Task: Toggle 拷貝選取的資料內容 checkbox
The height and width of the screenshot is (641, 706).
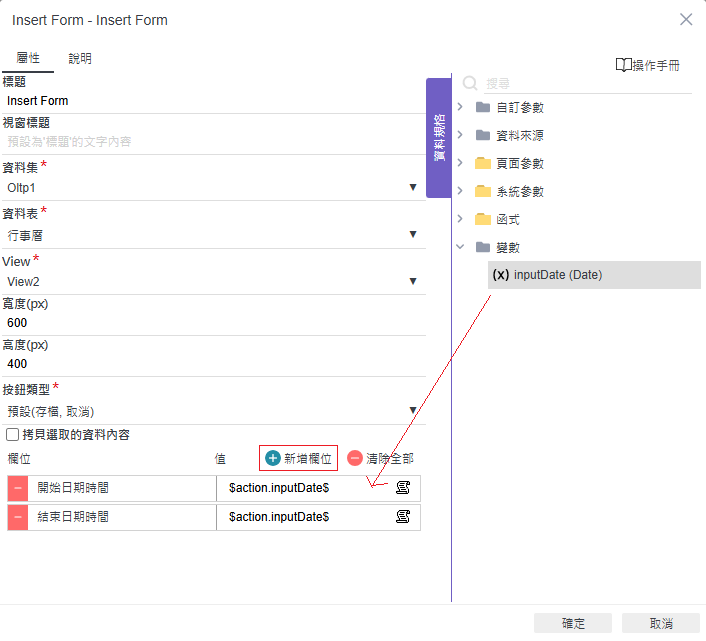Action: (12, 435)
